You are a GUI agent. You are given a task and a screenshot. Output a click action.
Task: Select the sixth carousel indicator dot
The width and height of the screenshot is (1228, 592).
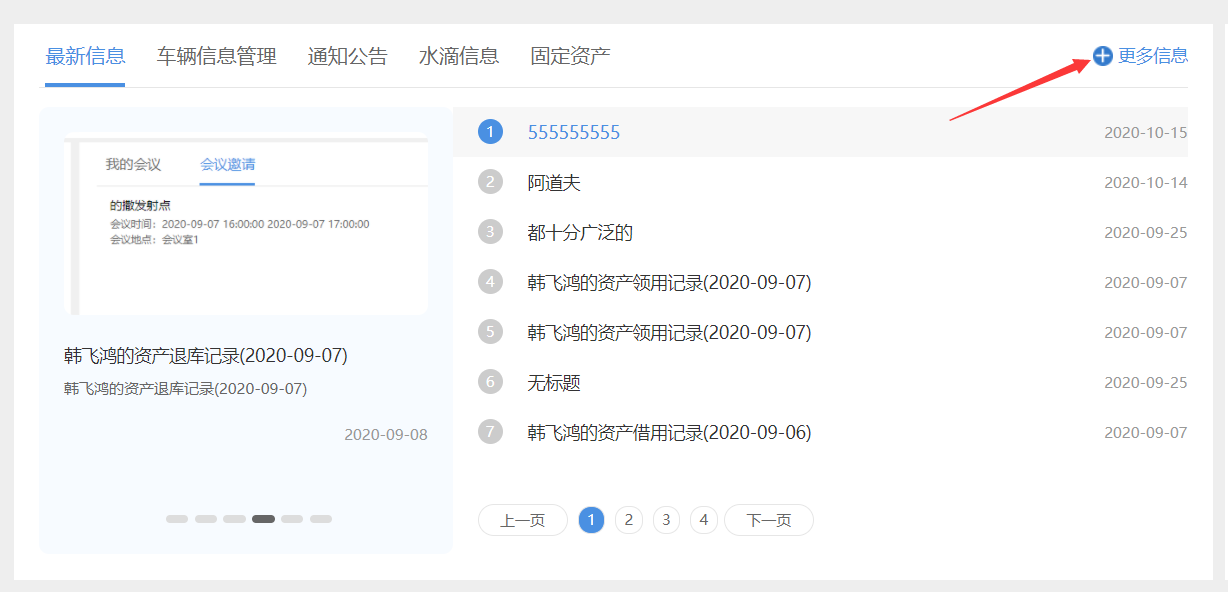[x=321, y=519]
